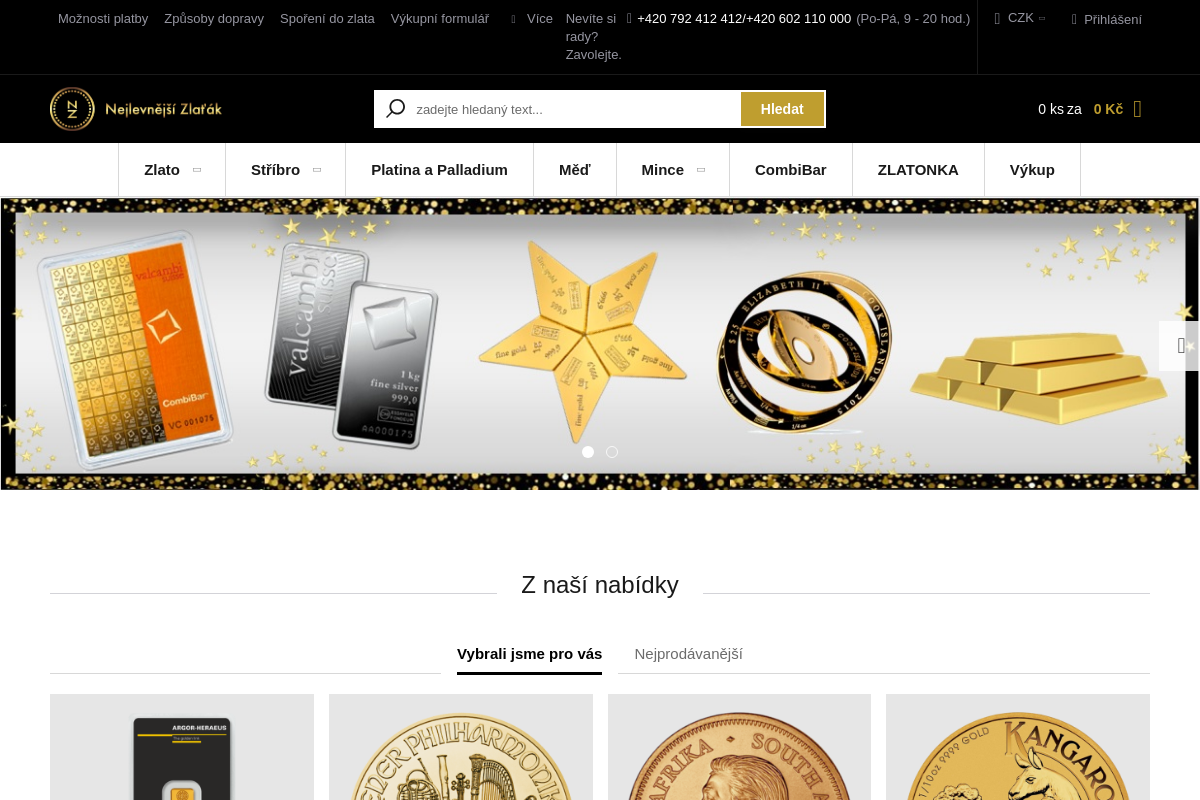This screenshot has width=1200, height=800.
Task: Open the shopping cart icon
Action: pyautogui.click(x=1137, y=109)
